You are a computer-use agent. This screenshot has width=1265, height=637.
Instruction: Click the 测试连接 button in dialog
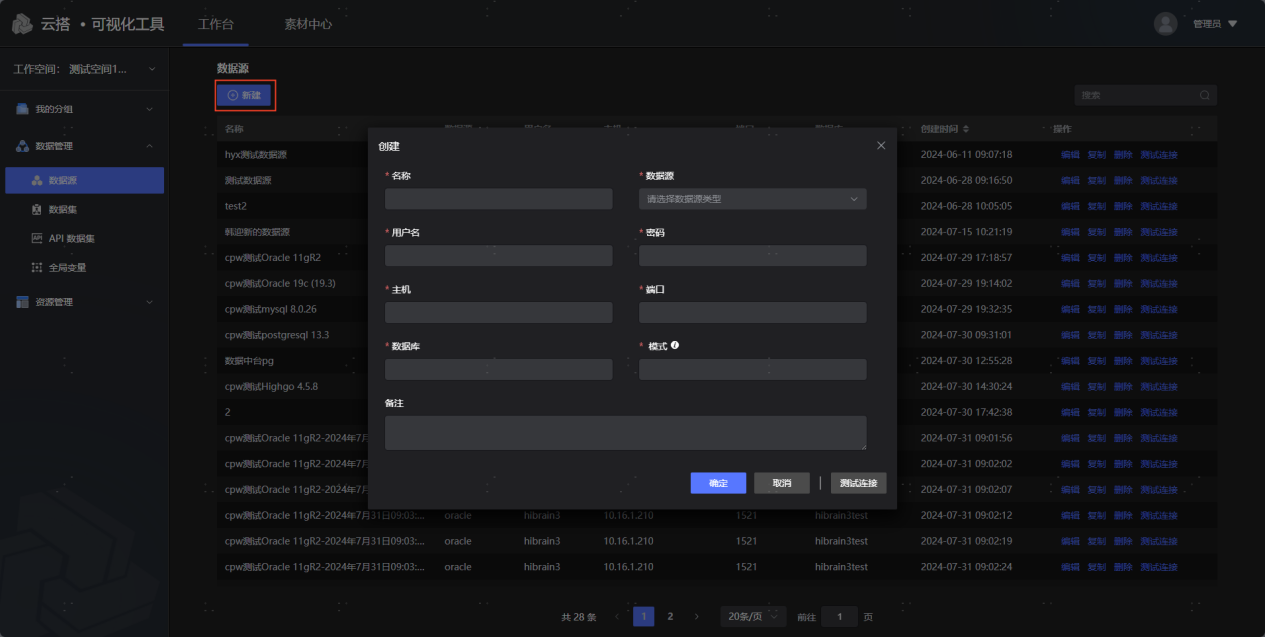point(858,483)
